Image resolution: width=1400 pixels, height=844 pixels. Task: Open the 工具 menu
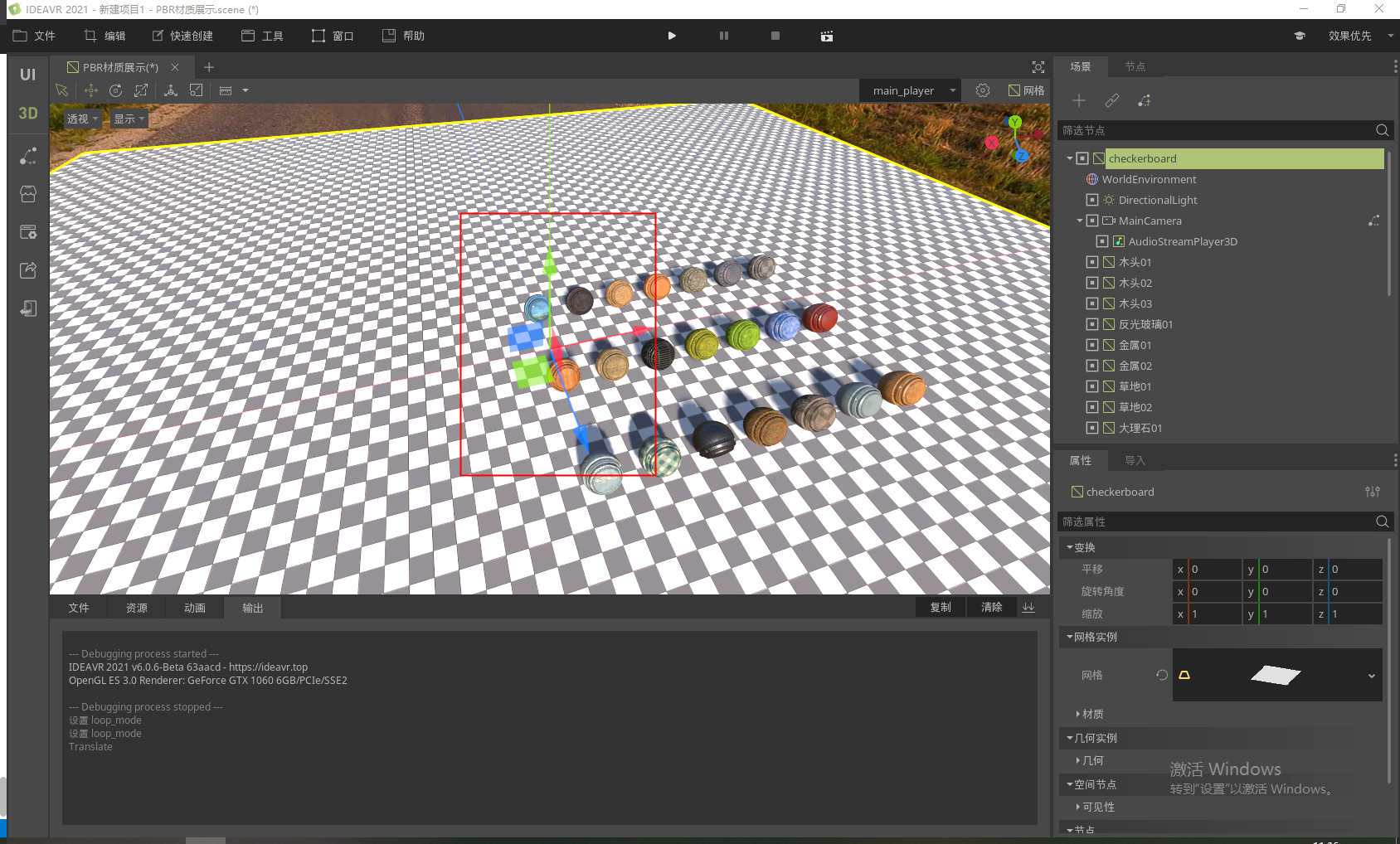coord(262,36)
